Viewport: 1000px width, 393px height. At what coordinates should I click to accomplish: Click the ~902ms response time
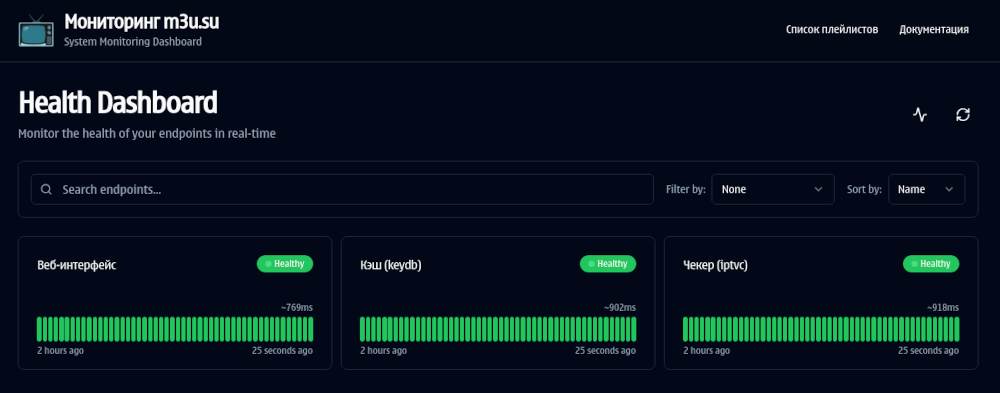(x=620, y=308)
